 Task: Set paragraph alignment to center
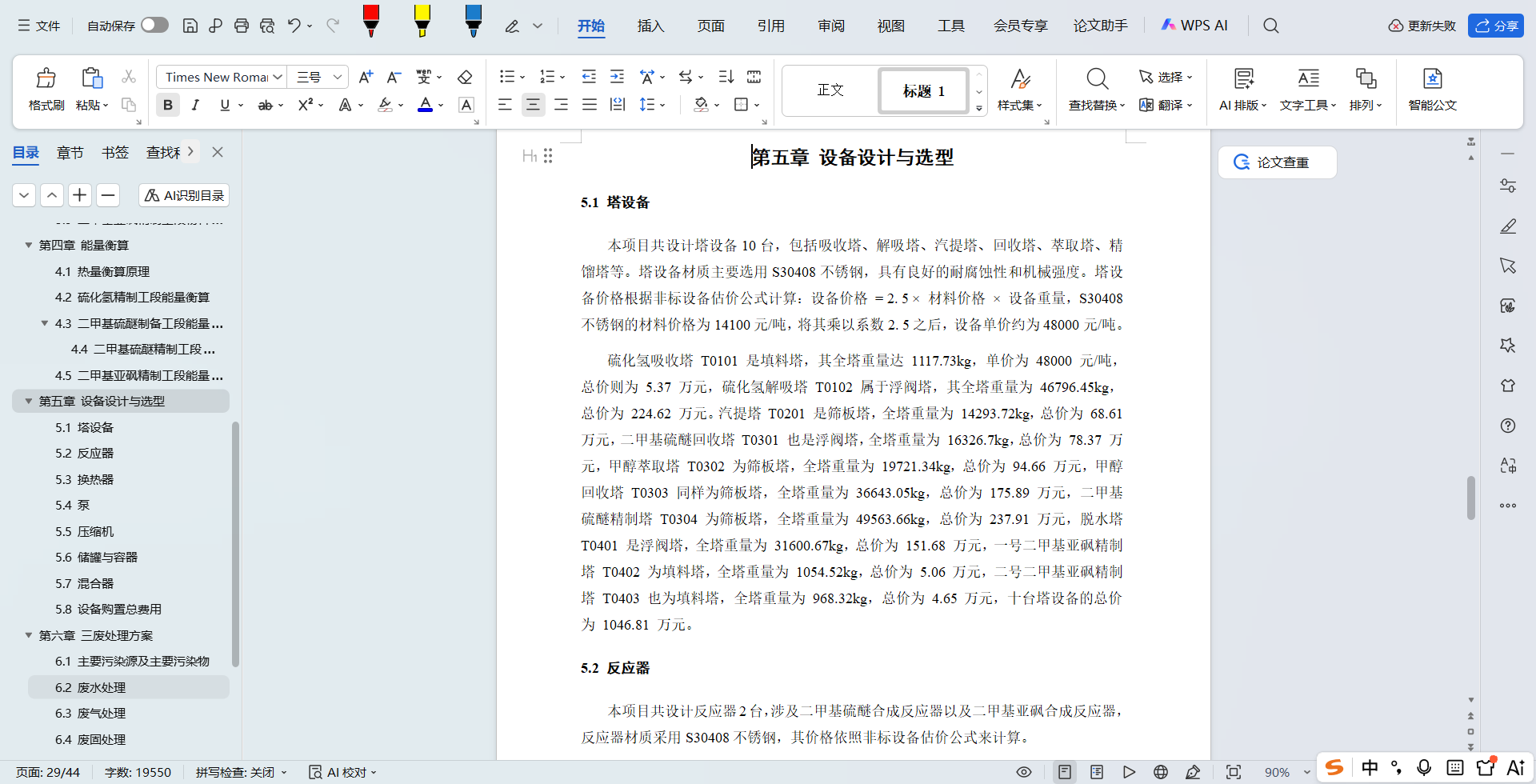[533, 105]
